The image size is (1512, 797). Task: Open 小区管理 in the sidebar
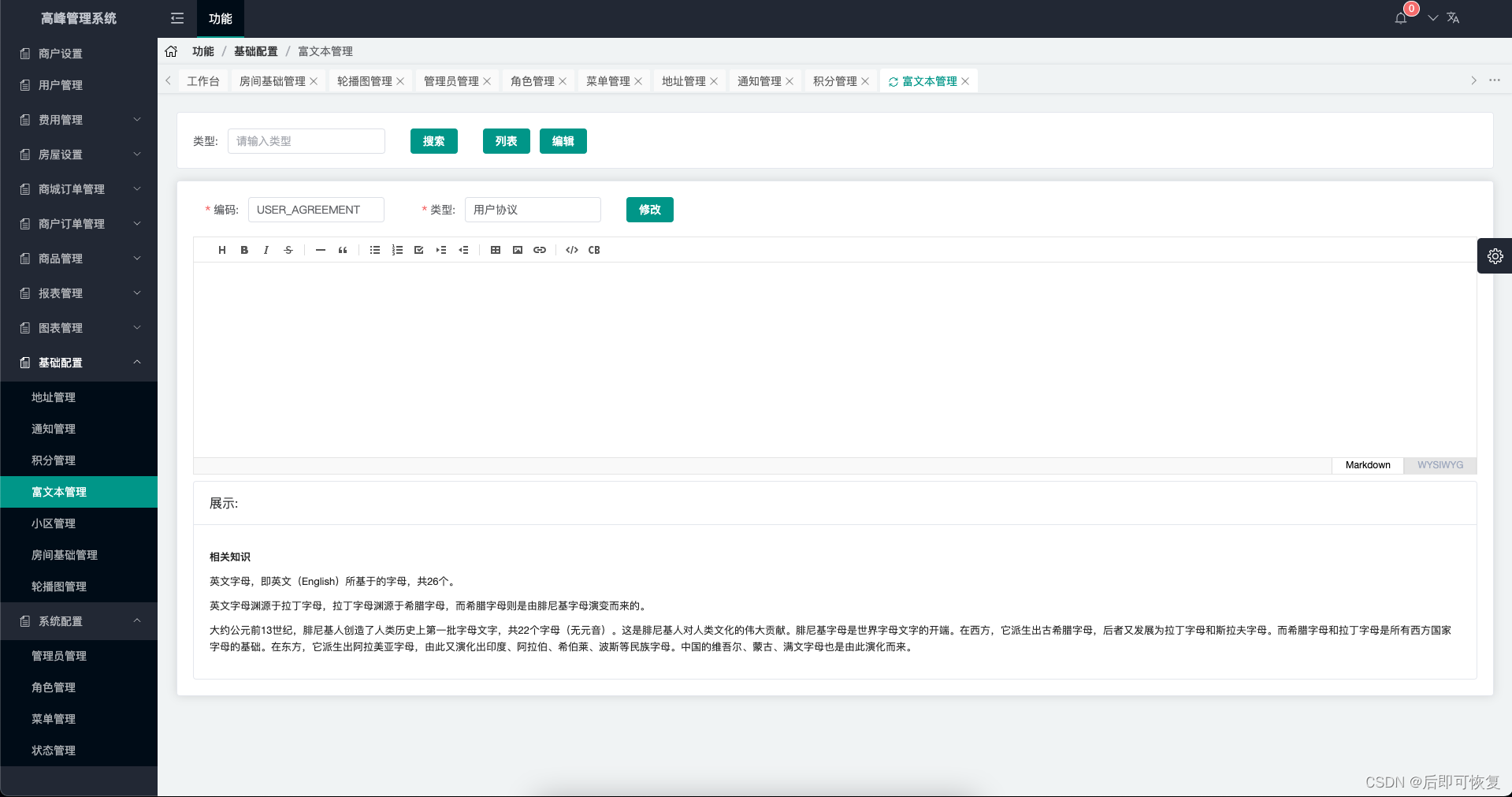tap(79, 523)
